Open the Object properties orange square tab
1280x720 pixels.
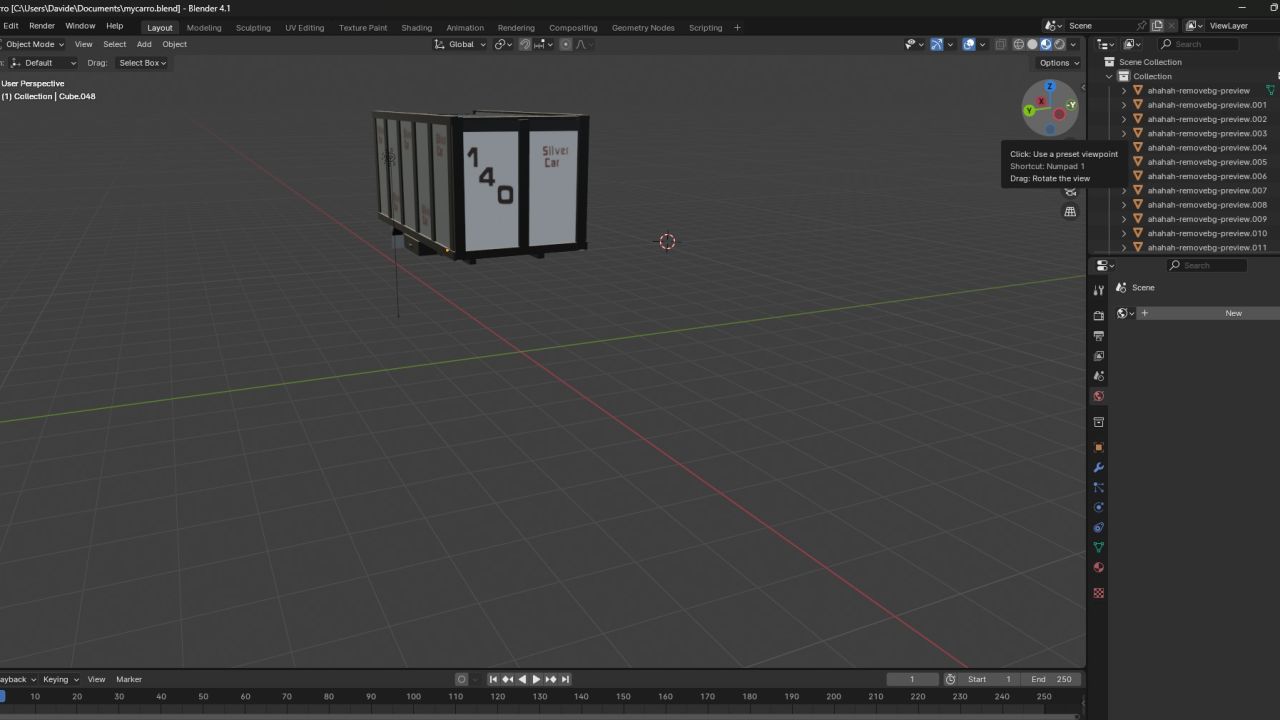1098,447
